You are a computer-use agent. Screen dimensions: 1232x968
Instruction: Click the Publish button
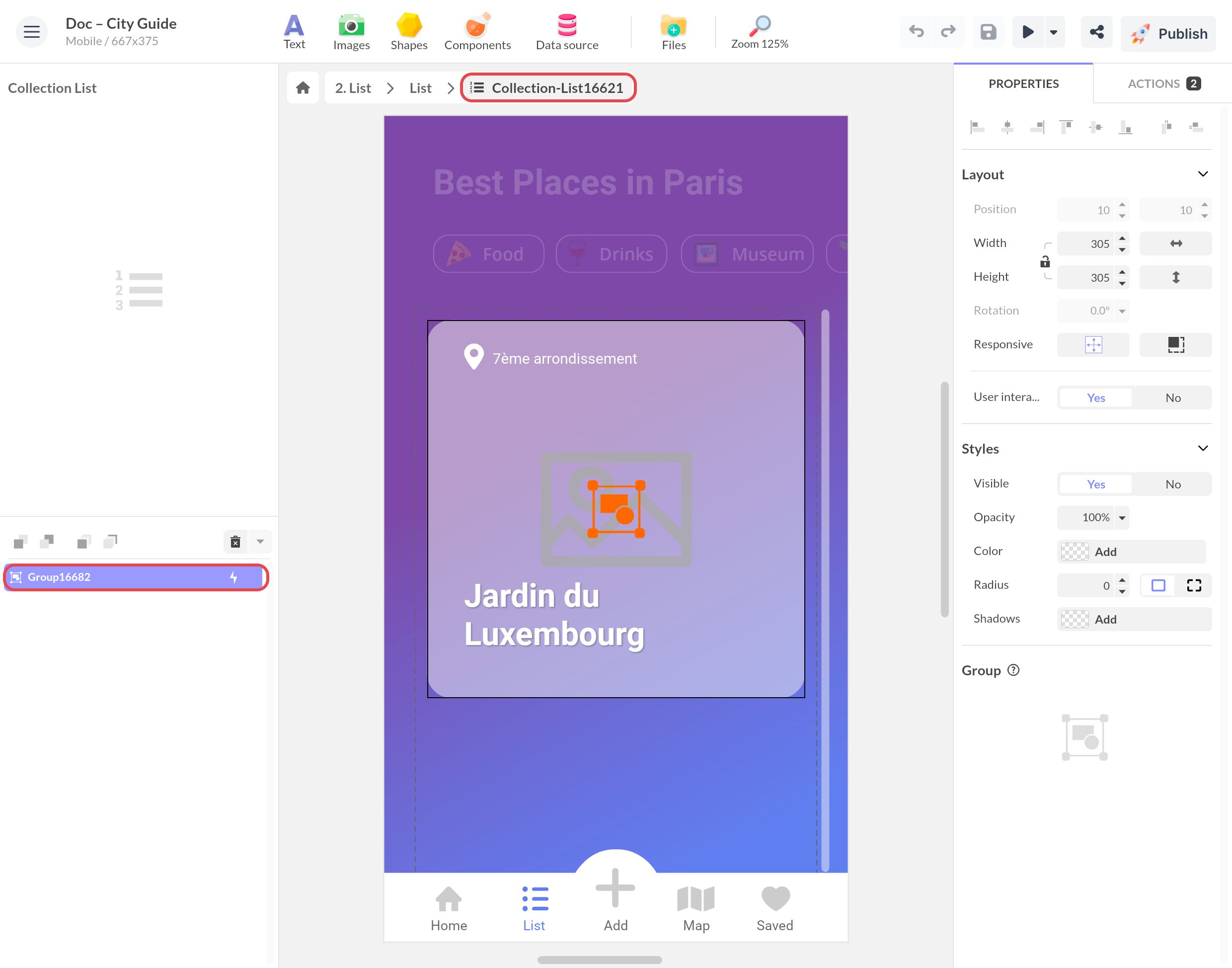coord(1168,33)
